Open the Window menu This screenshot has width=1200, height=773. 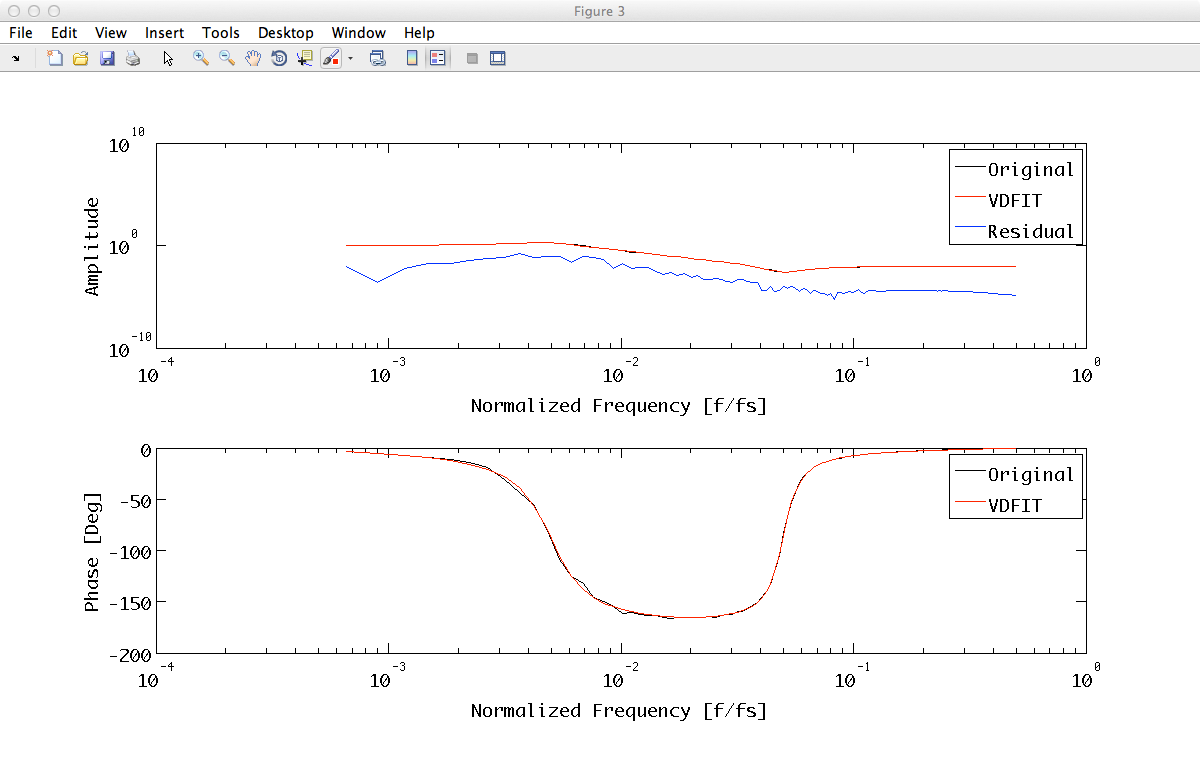(359, 33)
